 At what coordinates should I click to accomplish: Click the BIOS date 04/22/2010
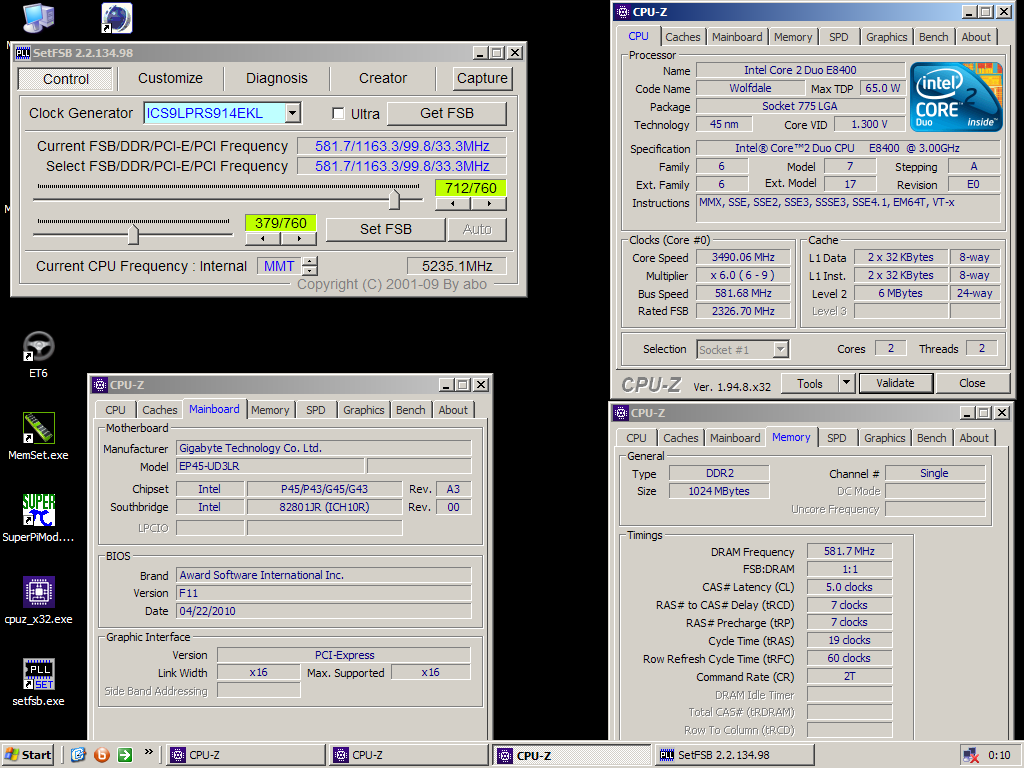(x=208, y=611)
